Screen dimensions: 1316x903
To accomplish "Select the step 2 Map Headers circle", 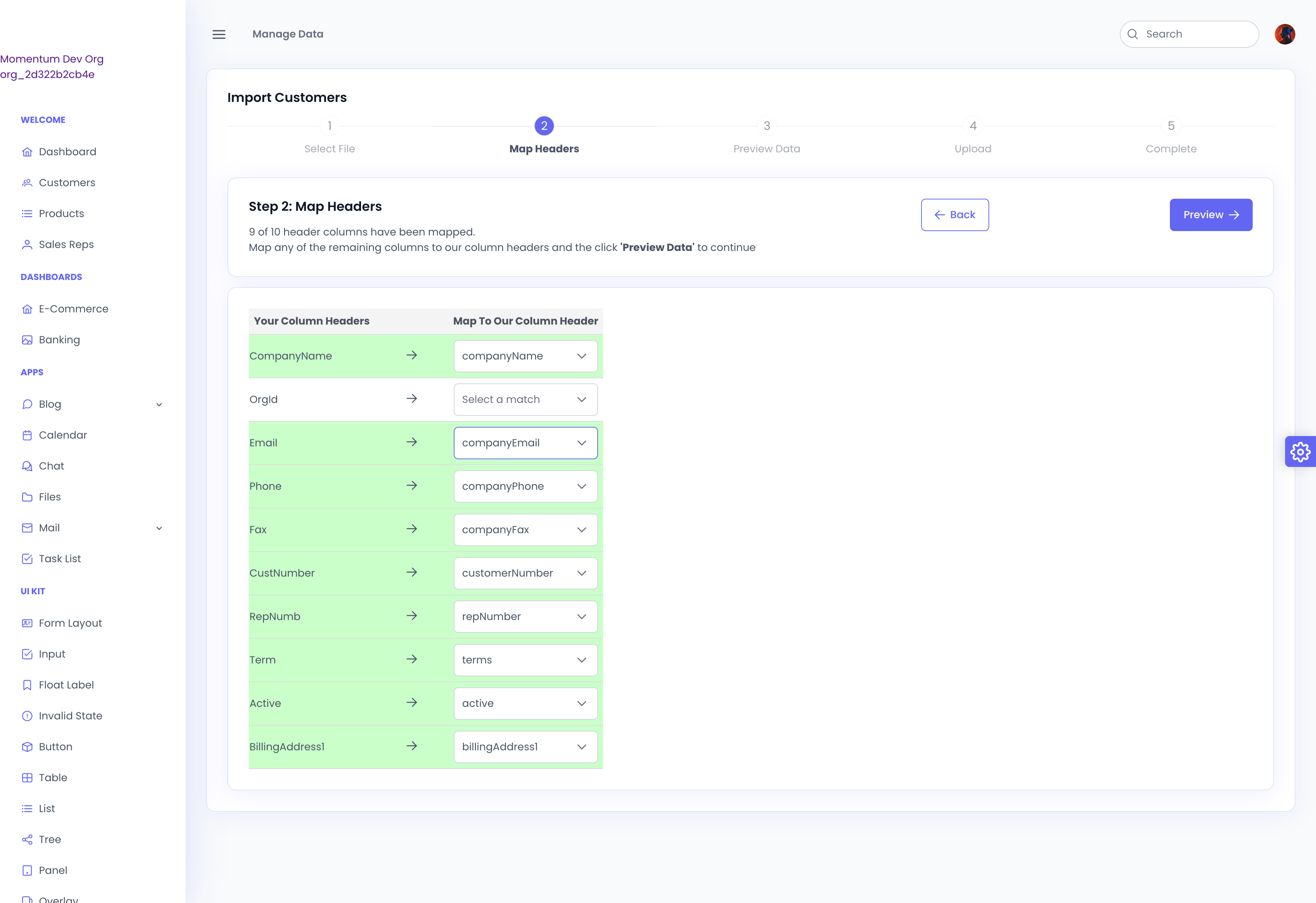I will tap(544, 126).
